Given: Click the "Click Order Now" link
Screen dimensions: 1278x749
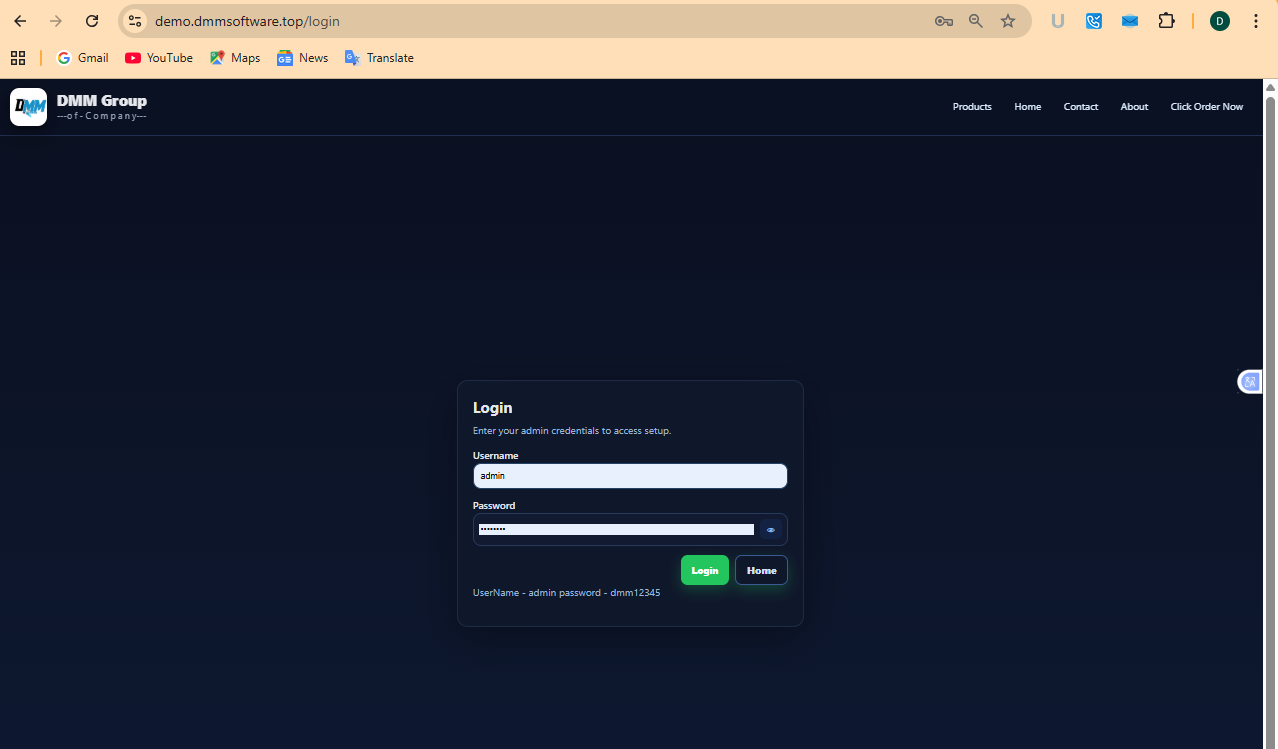Looking at the screenshot, I should [1206, 106].
